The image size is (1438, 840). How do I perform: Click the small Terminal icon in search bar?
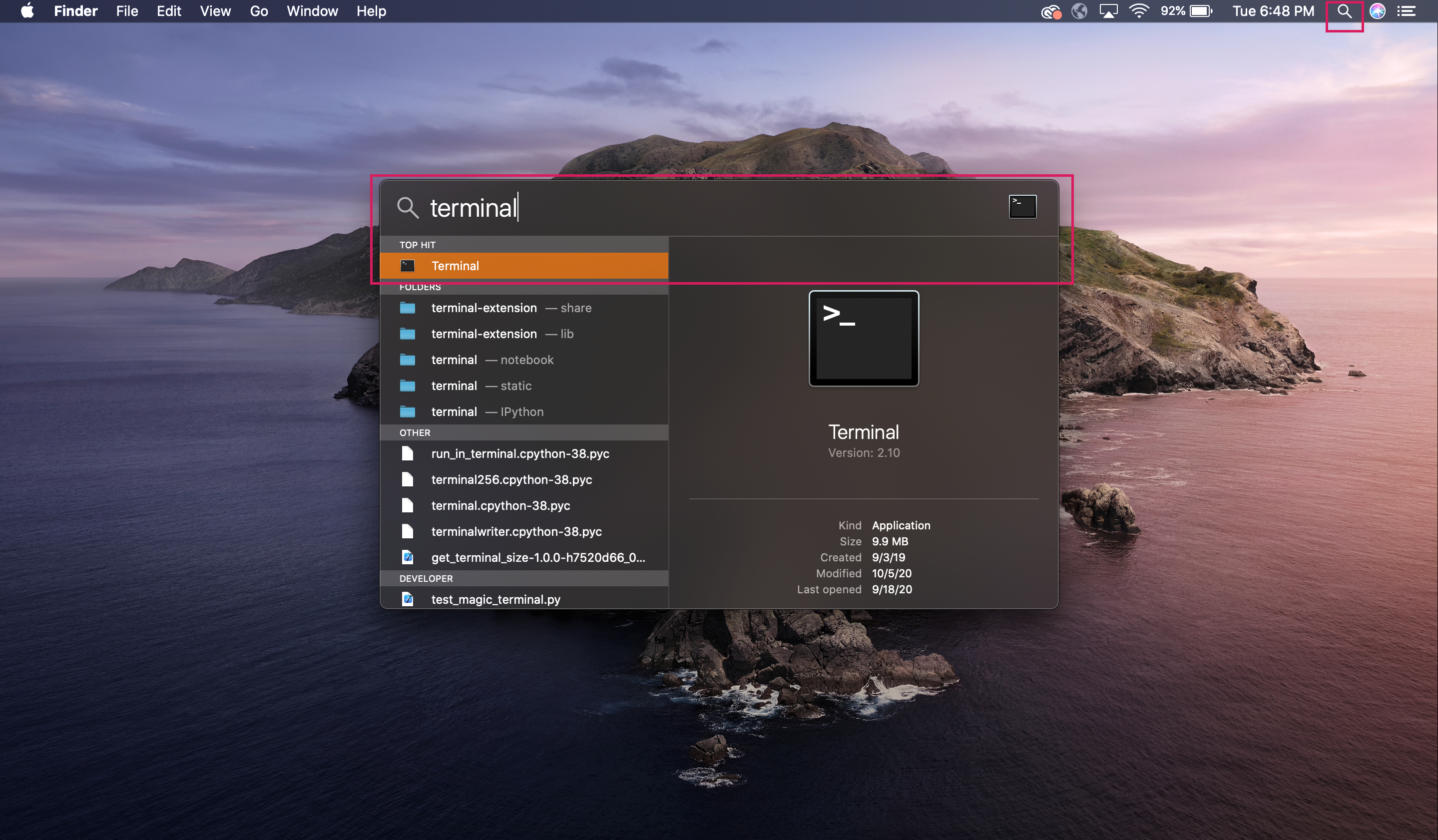click(x=1022, y=206)
